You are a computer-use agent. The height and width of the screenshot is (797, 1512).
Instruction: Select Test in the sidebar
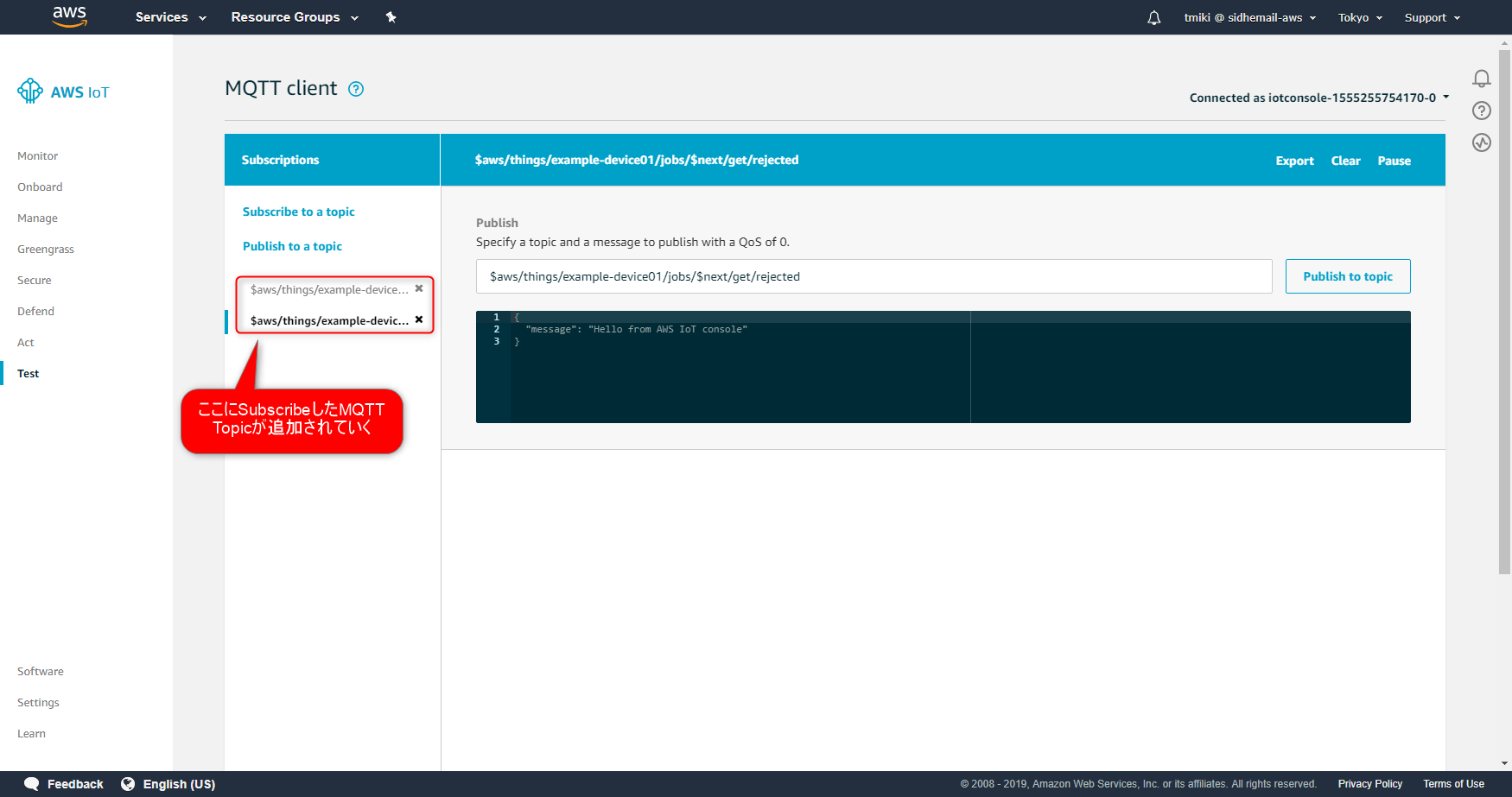(x=29, y=374)
